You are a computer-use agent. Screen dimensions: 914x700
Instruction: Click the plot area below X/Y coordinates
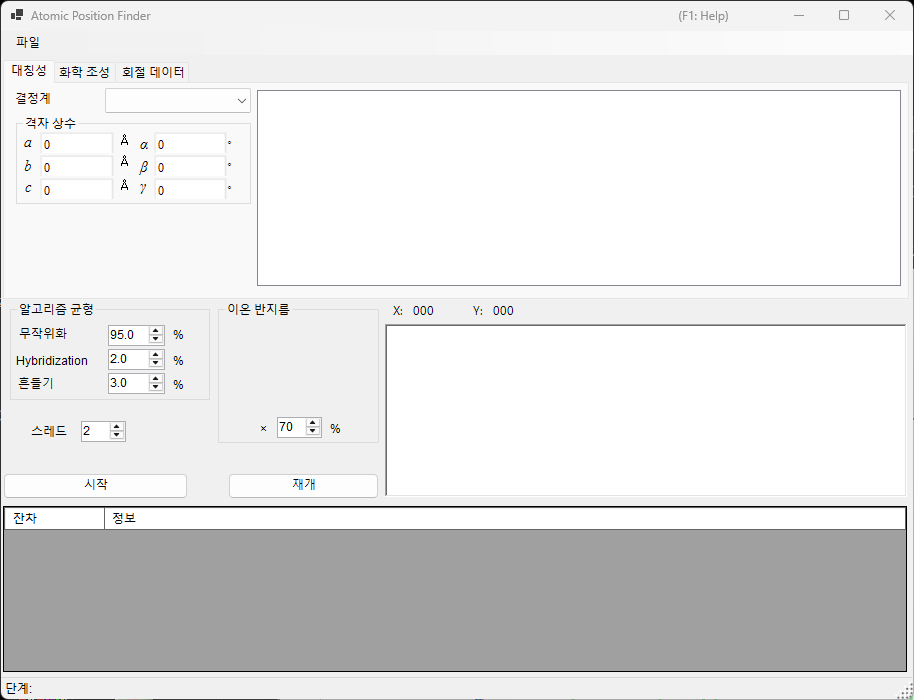[646, 410]
